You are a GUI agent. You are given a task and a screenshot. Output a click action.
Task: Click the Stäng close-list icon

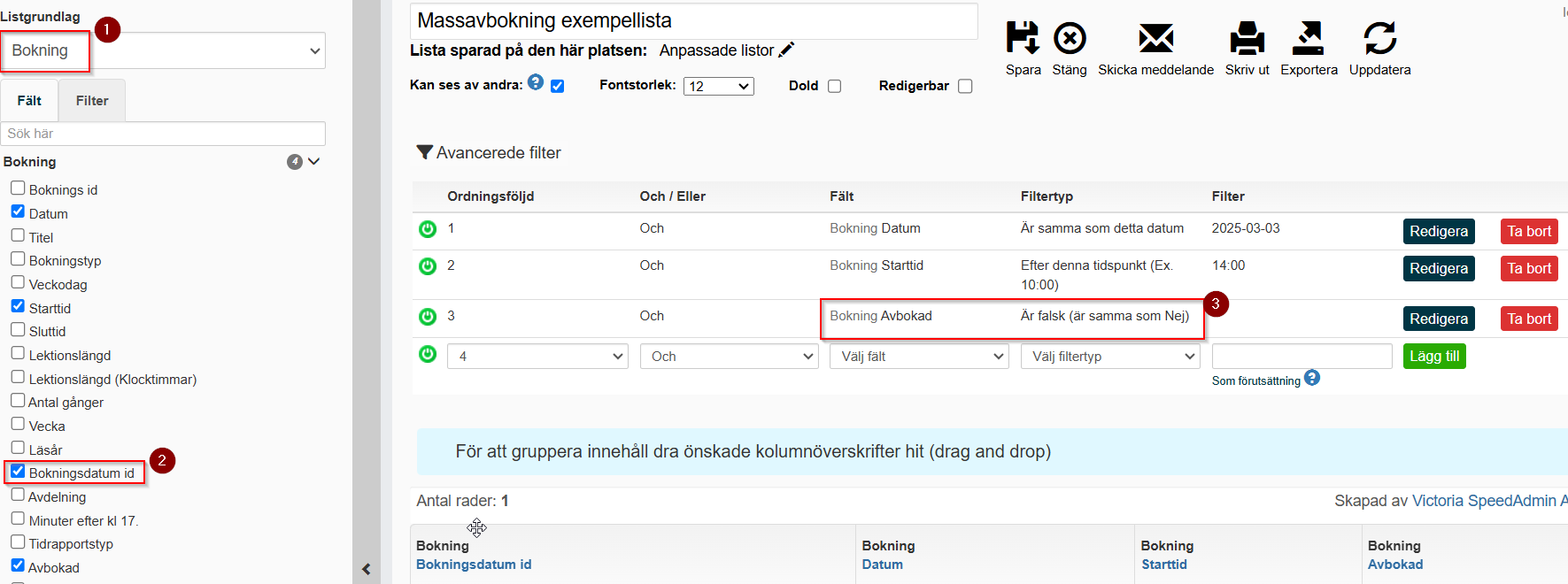pos(1070,38)
